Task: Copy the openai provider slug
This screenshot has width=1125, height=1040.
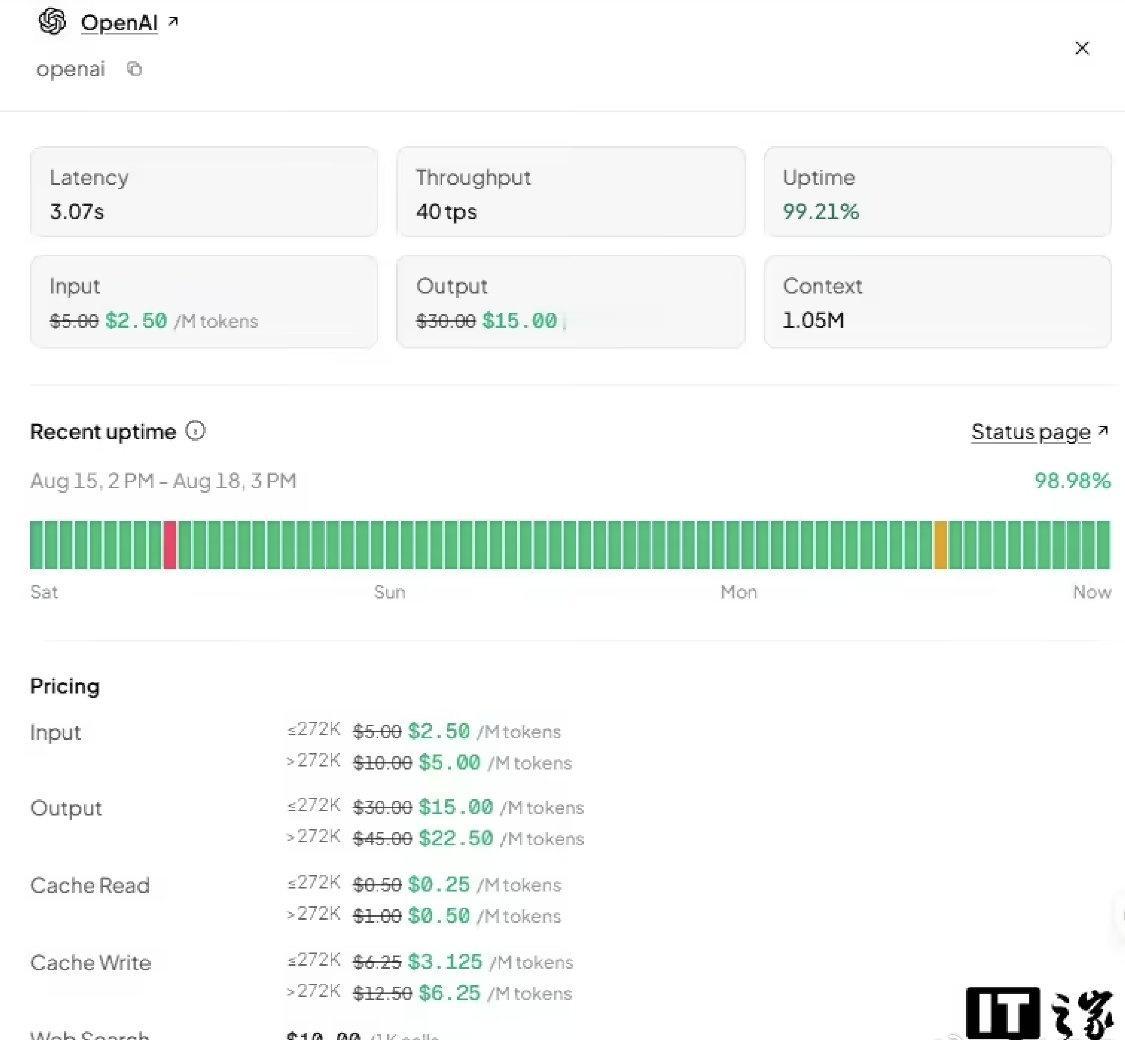Action: tap(134, 68)
